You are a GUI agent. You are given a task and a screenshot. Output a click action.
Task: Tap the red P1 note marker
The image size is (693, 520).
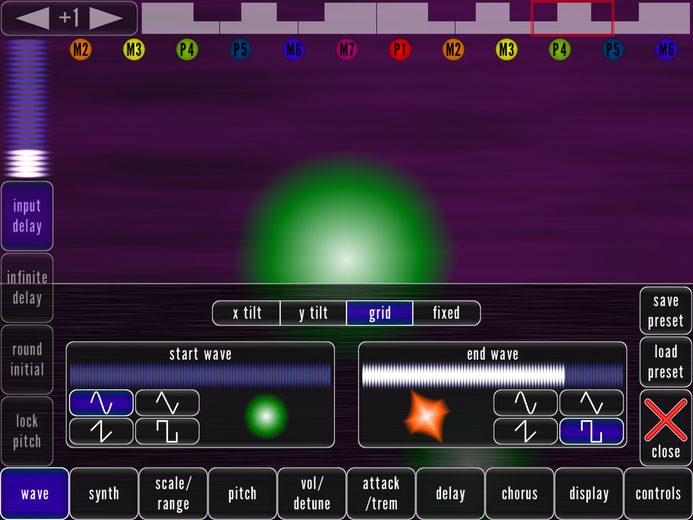tap(400, 49)
